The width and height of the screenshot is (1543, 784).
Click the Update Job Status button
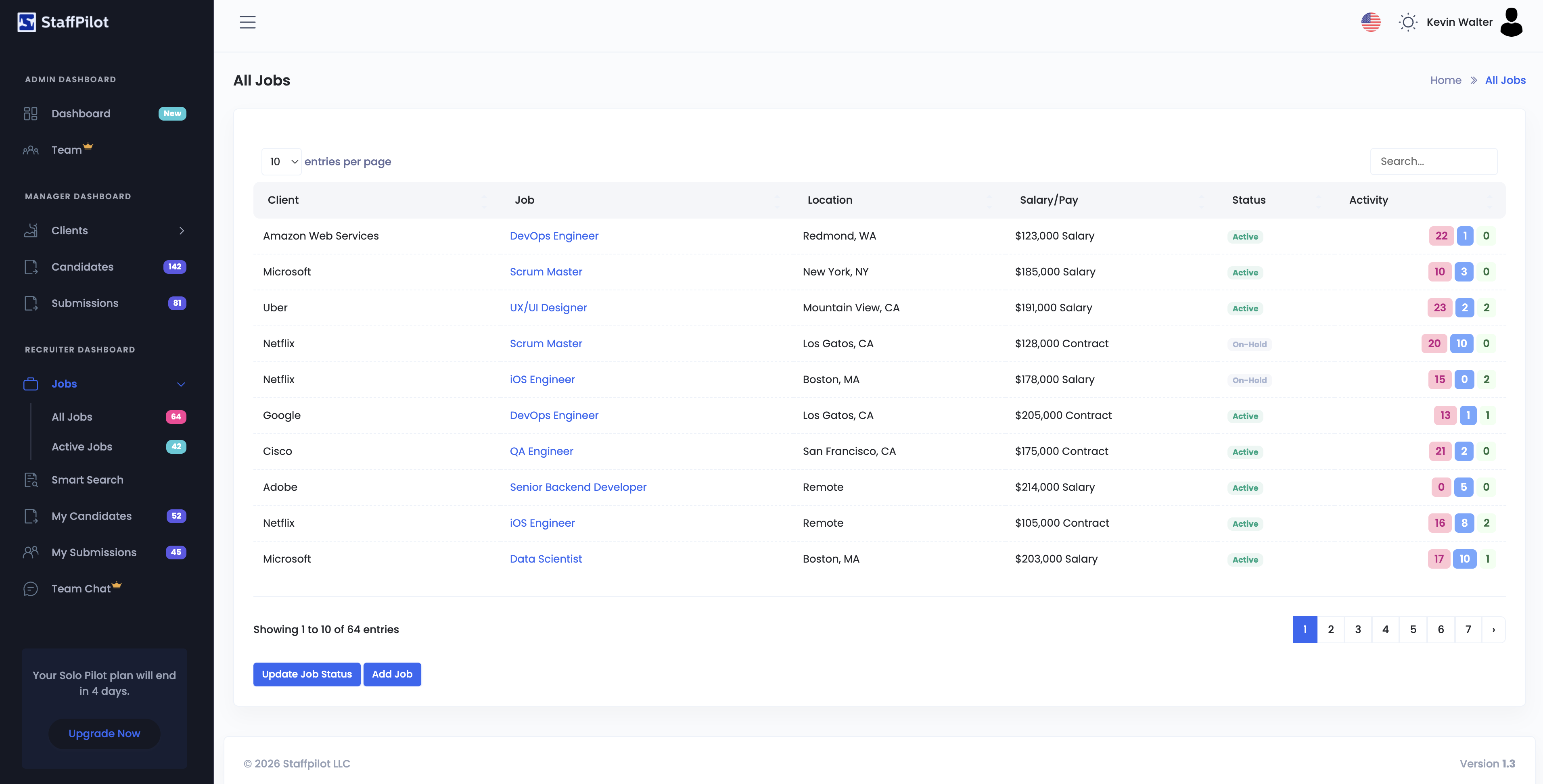(x=307, y=674)
